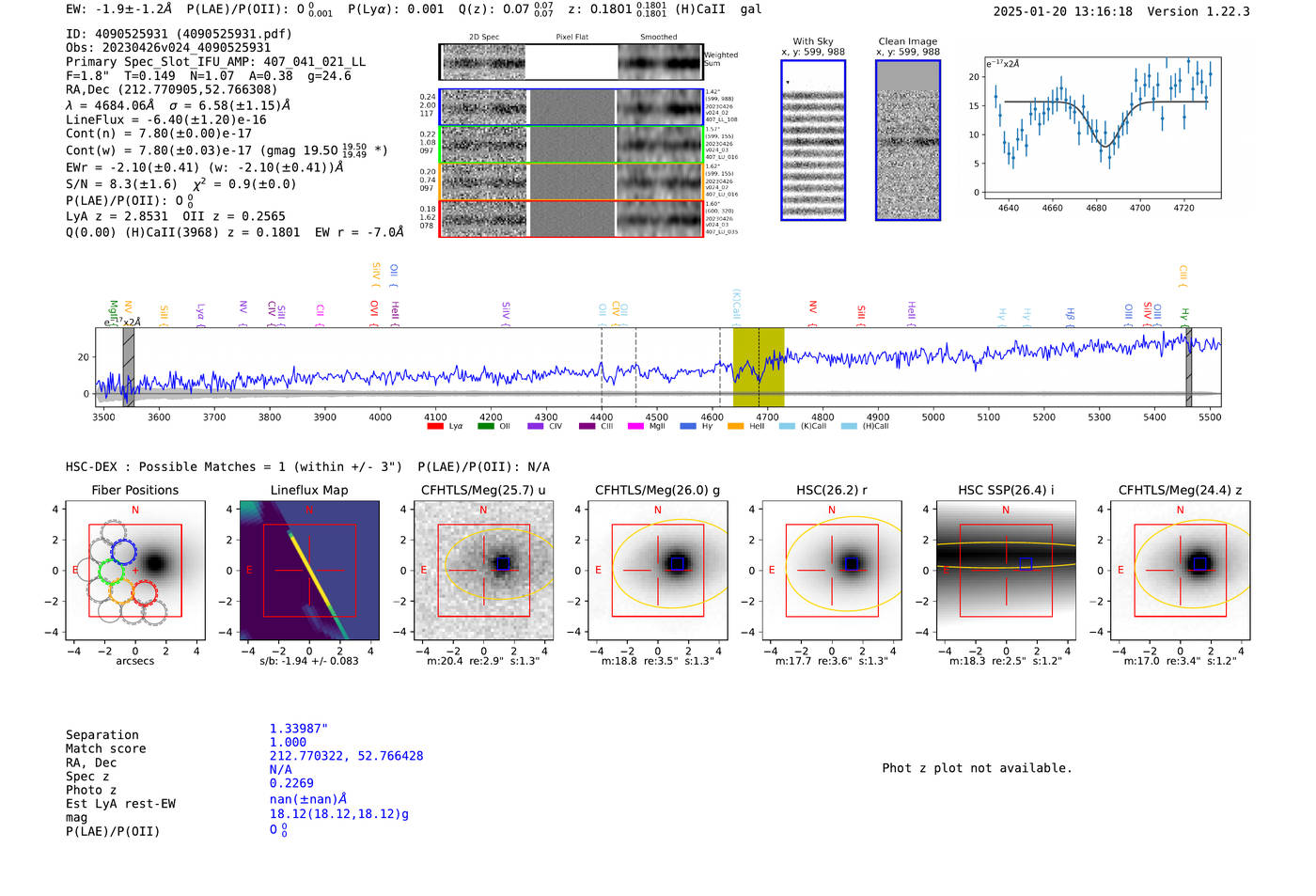Select the CFHTLS/Meg(26.0) g cutout
Viewport: 1316px width, 896px height.
pyautogui.click(x=658, y=570)
